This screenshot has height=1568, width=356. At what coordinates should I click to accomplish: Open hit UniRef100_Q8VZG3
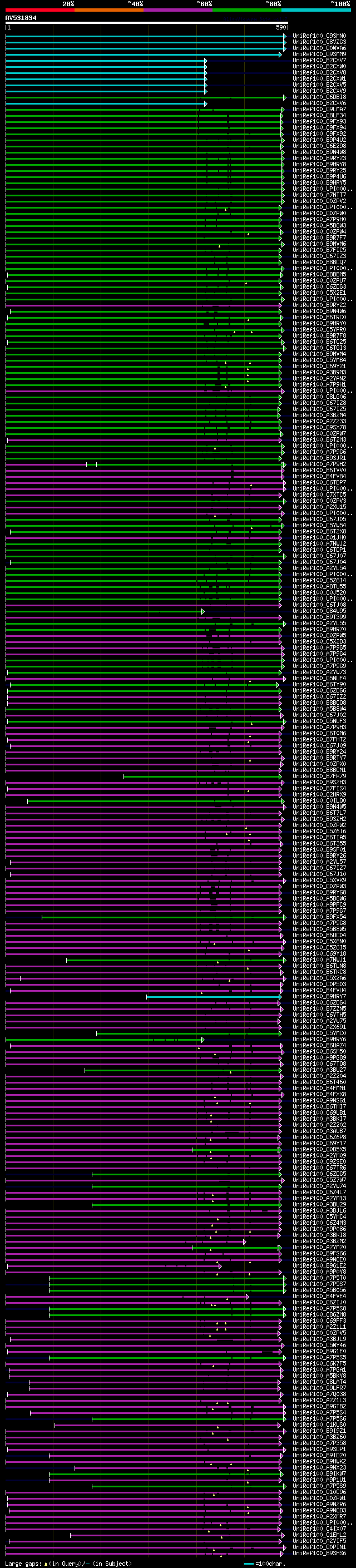(x=319, y=42)
